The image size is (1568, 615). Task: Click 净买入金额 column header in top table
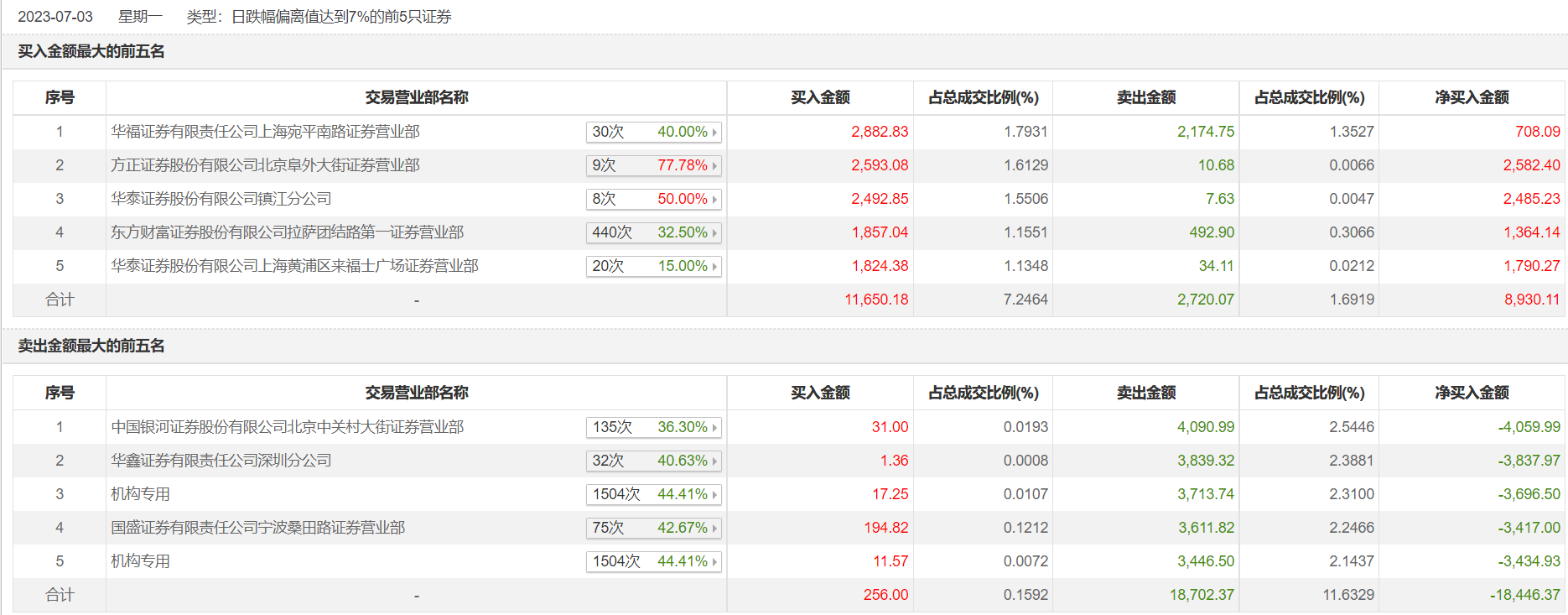coord(1472,97)
